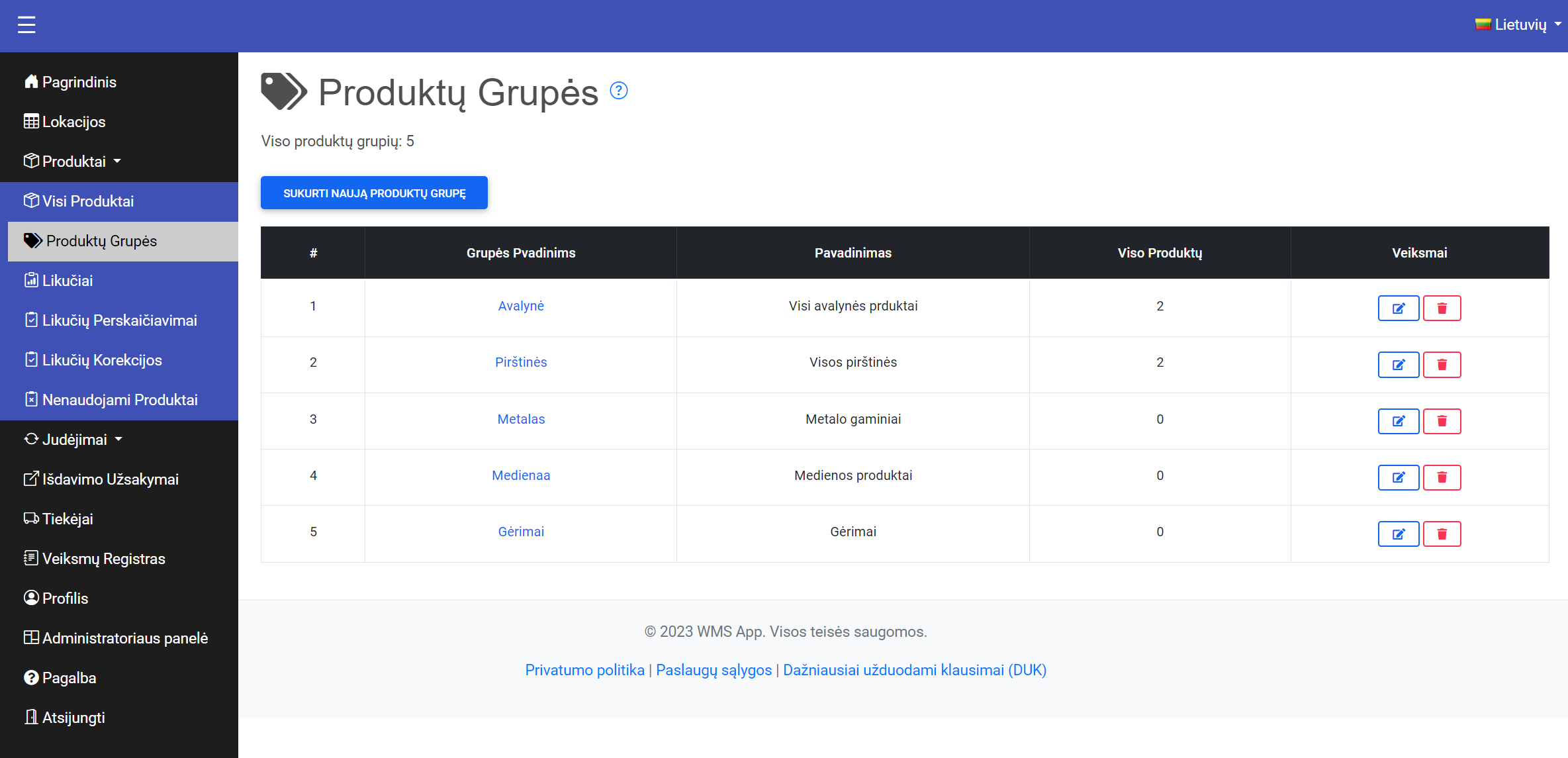Click the hamburger menu icon
The height and width of the screenshot is (758, 1568).
(26, 25)
